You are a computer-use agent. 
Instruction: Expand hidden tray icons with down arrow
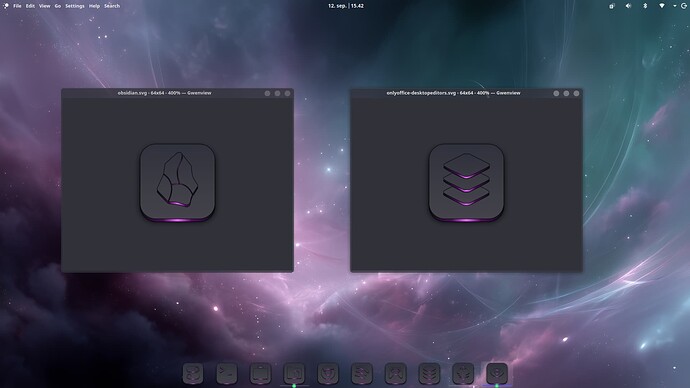(x=675, y=6)
